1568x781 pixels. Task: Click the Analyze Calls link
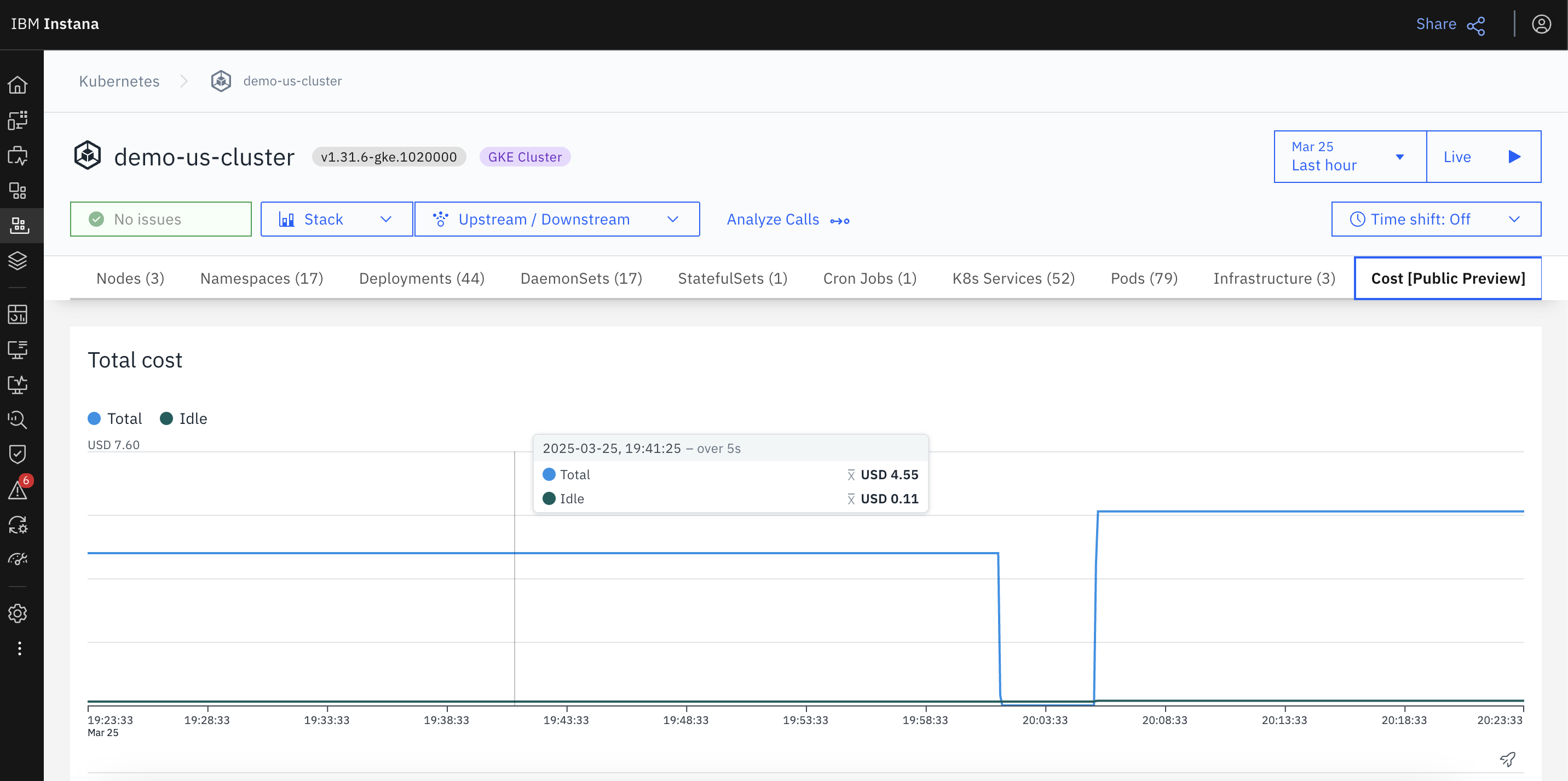coord(773,219)
